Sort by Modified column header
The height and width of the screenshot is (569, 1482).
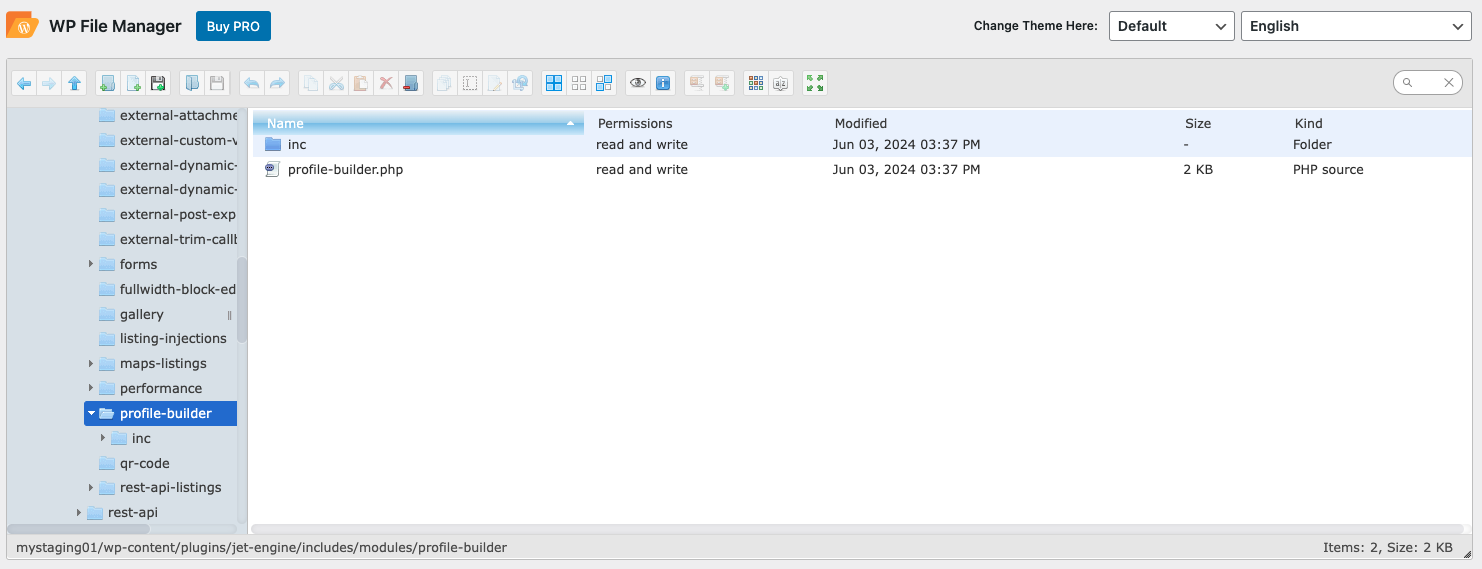click(861, 124)
